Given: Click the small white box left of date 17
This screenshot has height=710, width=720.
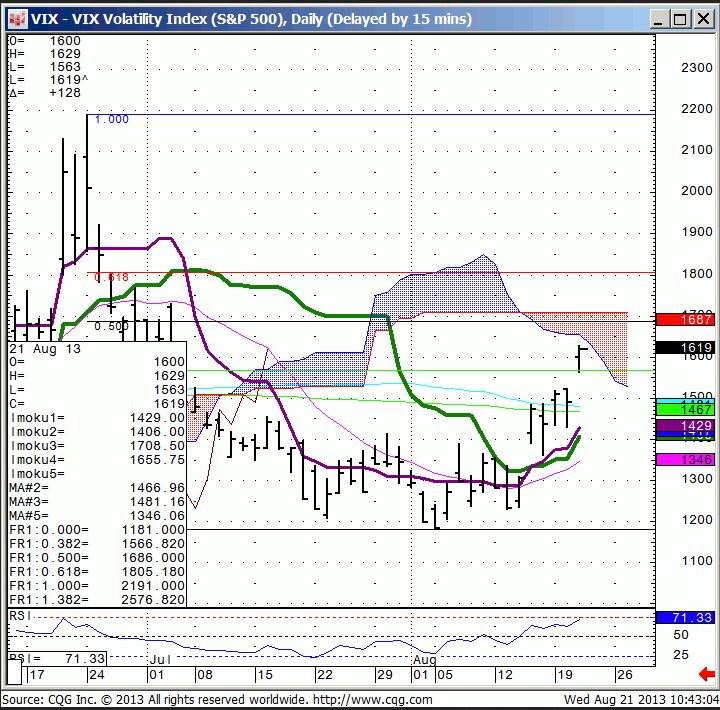Looking at the screenshot, I should pyautogui.click(x=14, y=672).
